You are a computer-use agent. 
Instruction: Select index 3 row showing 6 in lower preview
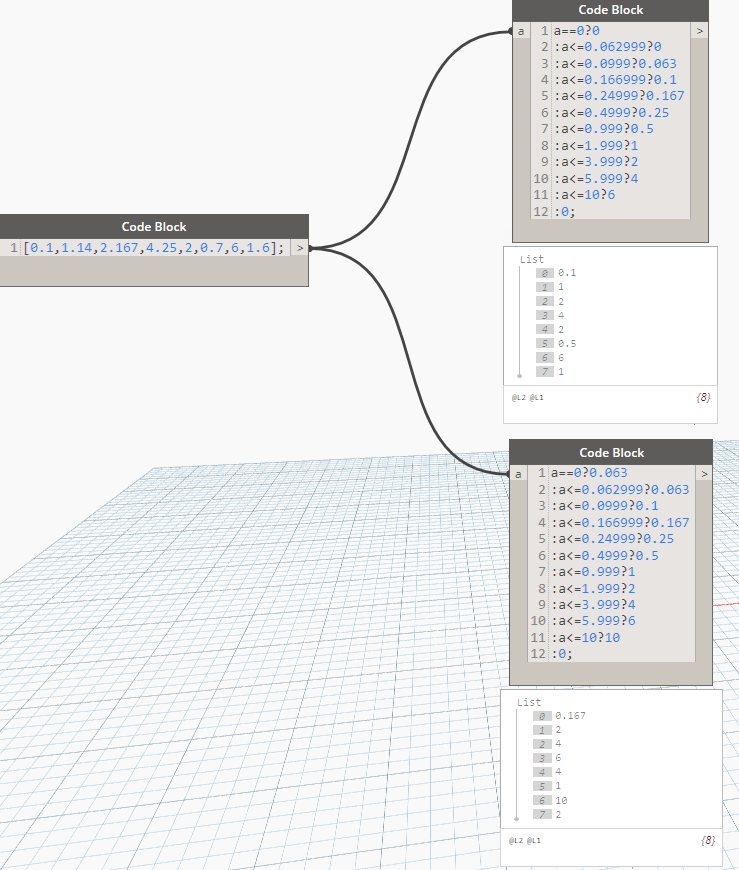[548, 758]
